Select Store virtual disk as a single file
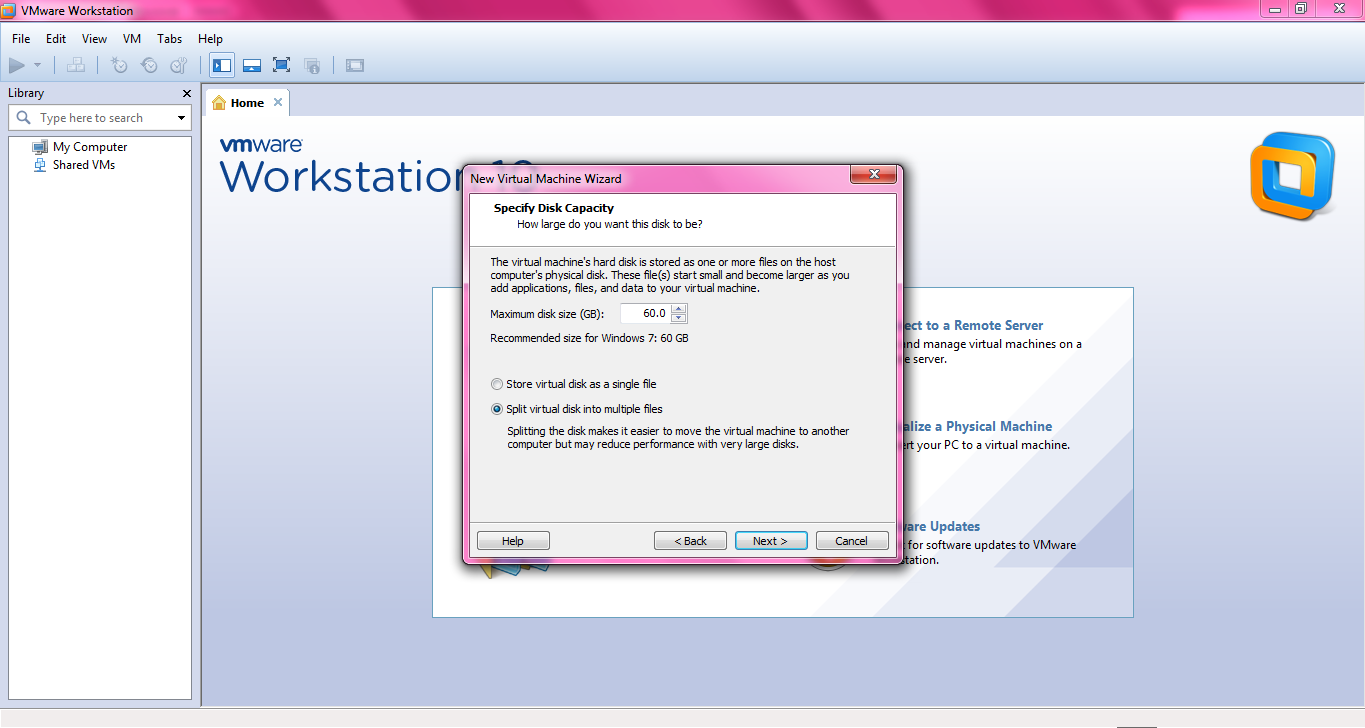The height and width of the screenshot is (728, 1365). (x=573, y=384)
